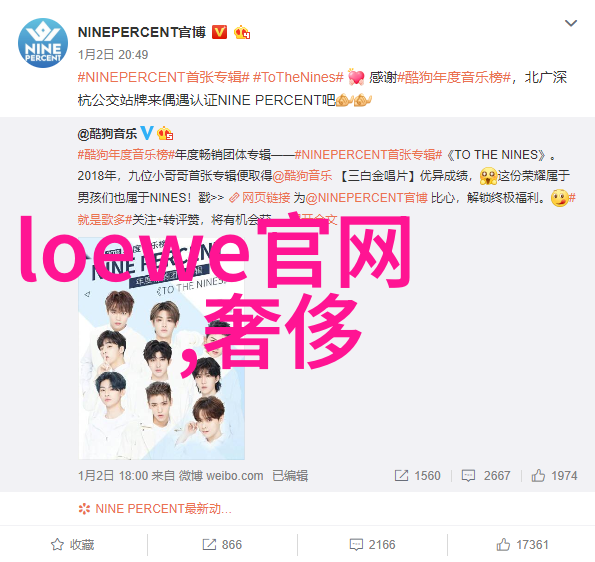Like the quoted post showing 1974

[x=554, y=475]
